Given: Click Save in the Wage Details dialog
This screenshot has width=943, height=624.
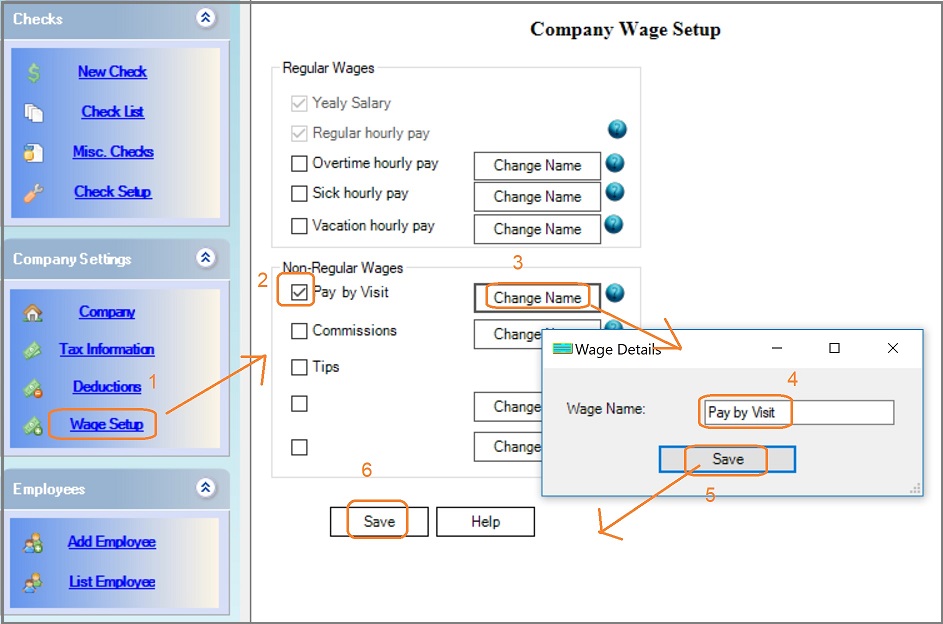Looking at the screenshot, I should point(727,459).
